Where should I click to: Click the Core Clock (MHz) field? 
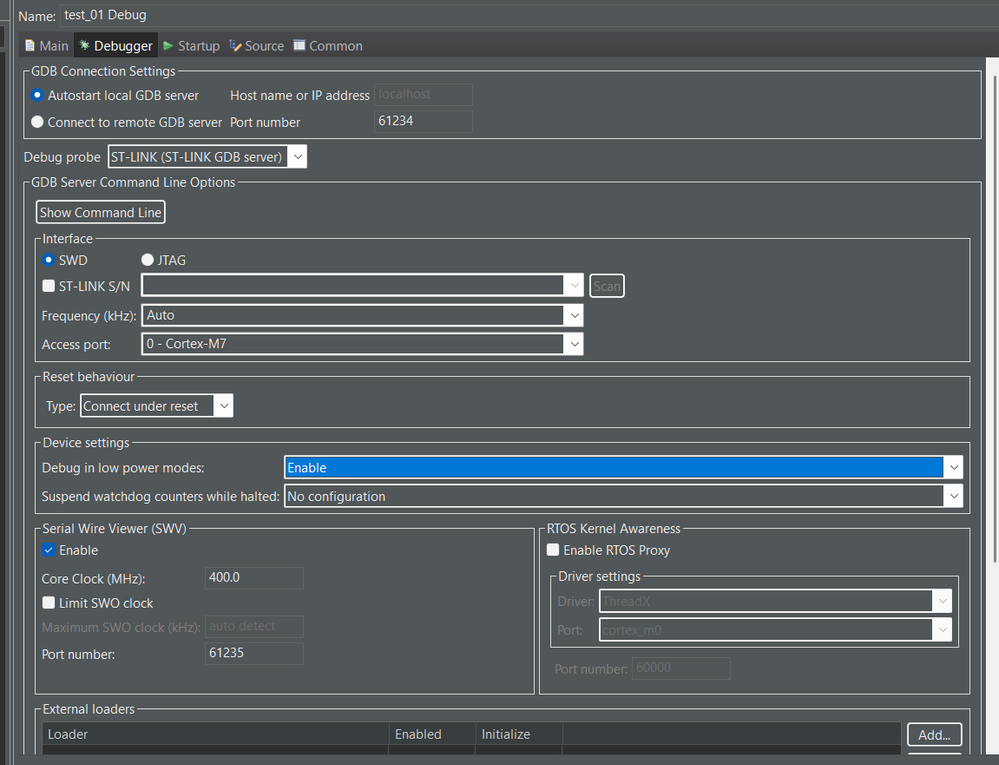[254, 578]
